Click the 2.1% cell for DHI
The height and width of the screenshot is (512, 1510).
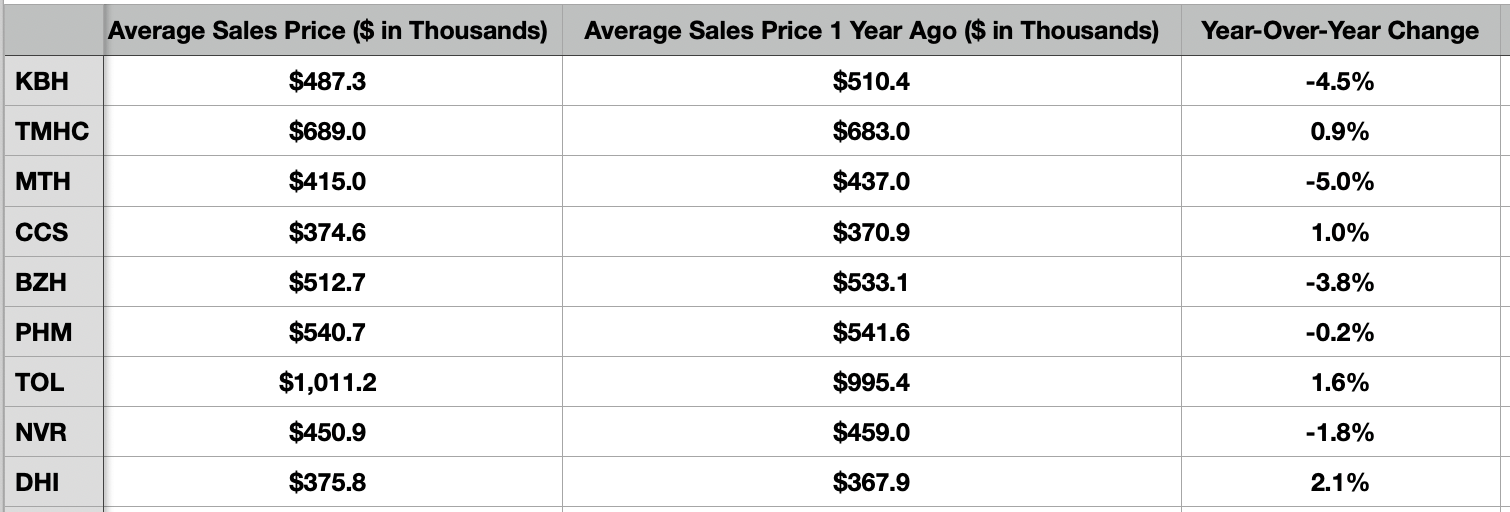(x=1340, y=483)
